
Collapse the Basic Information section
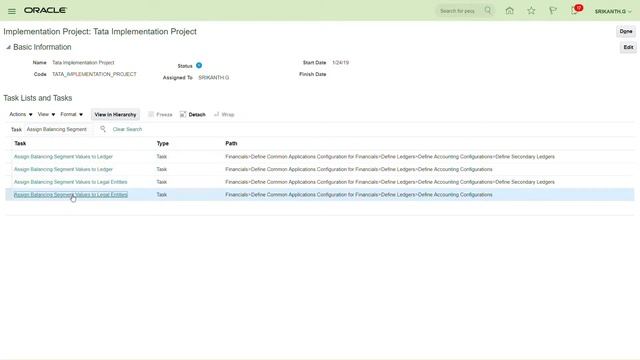8,47
